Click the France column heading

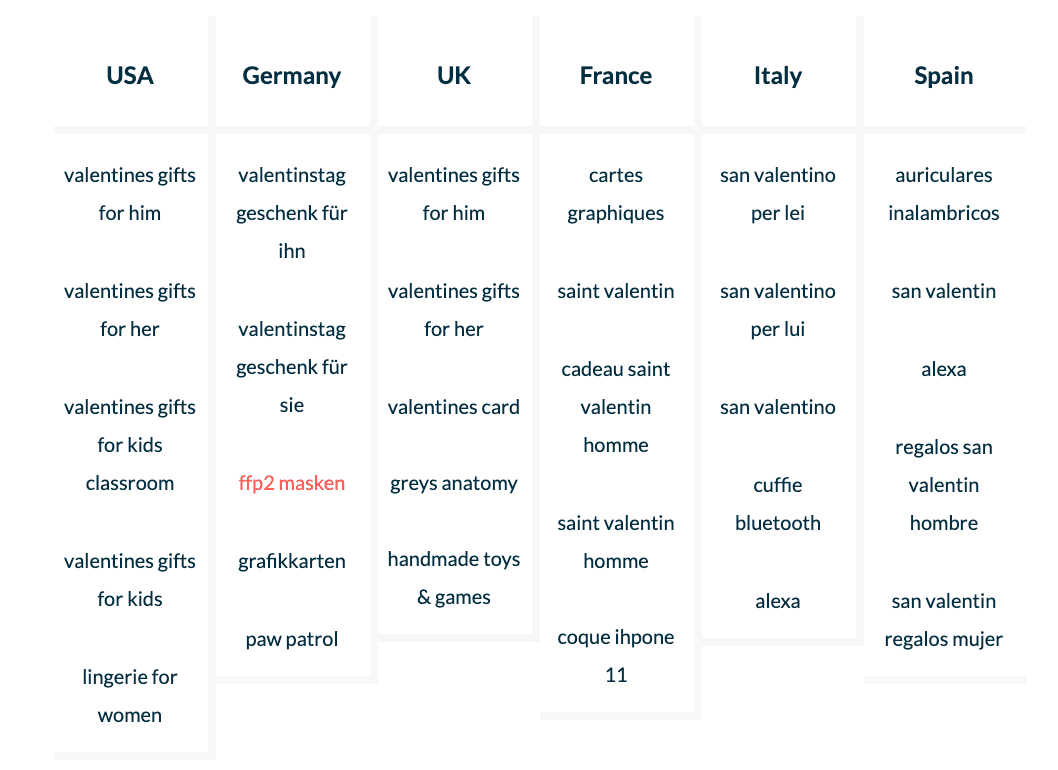[x=616, y=76]
